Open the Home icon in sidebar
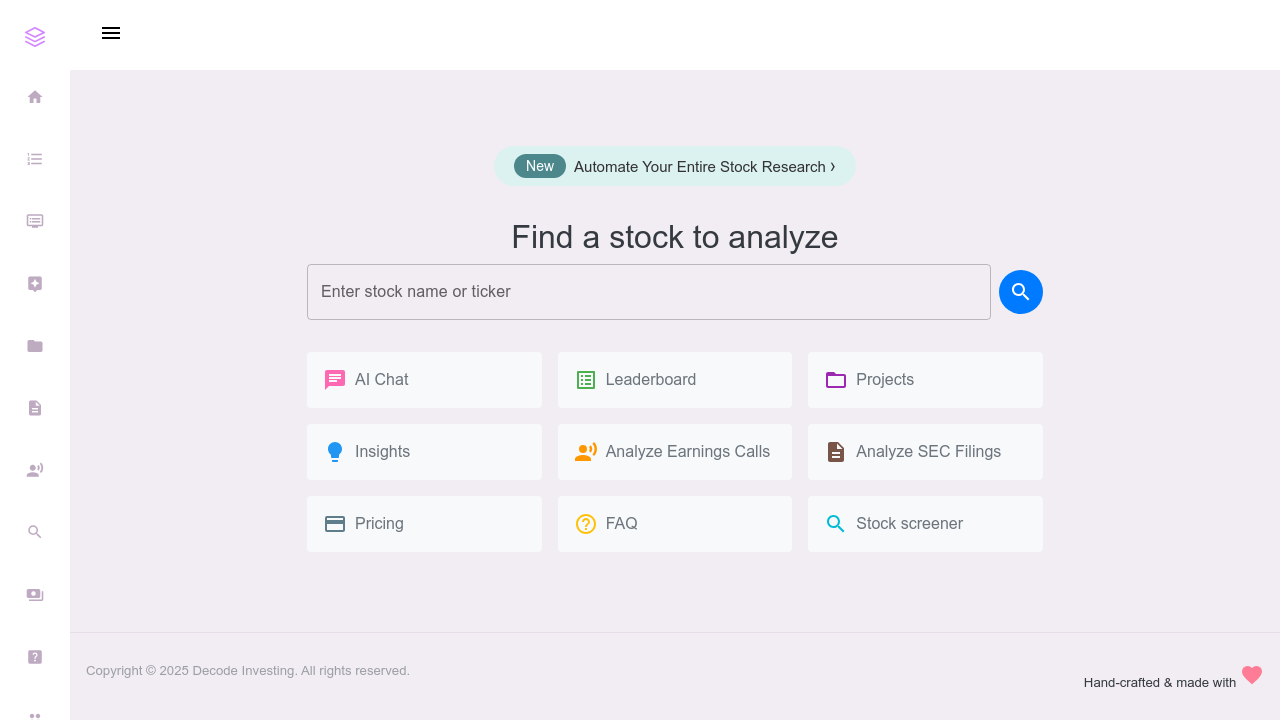This screenshot has height=720, width=1280. (x=35, y=97)
